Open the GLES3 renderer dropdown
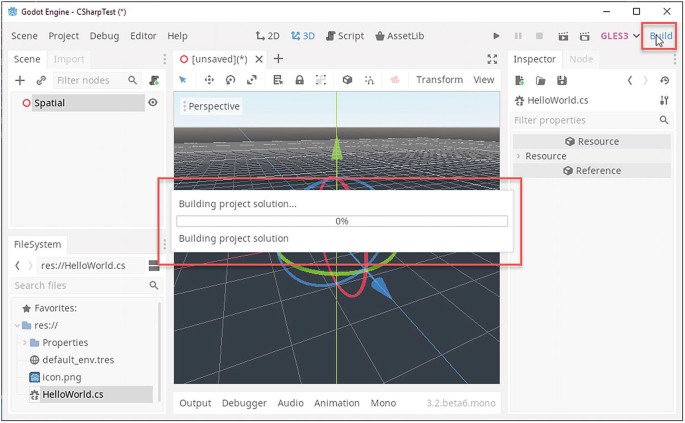This screenshot has width=685, height=423. [620, 36]
